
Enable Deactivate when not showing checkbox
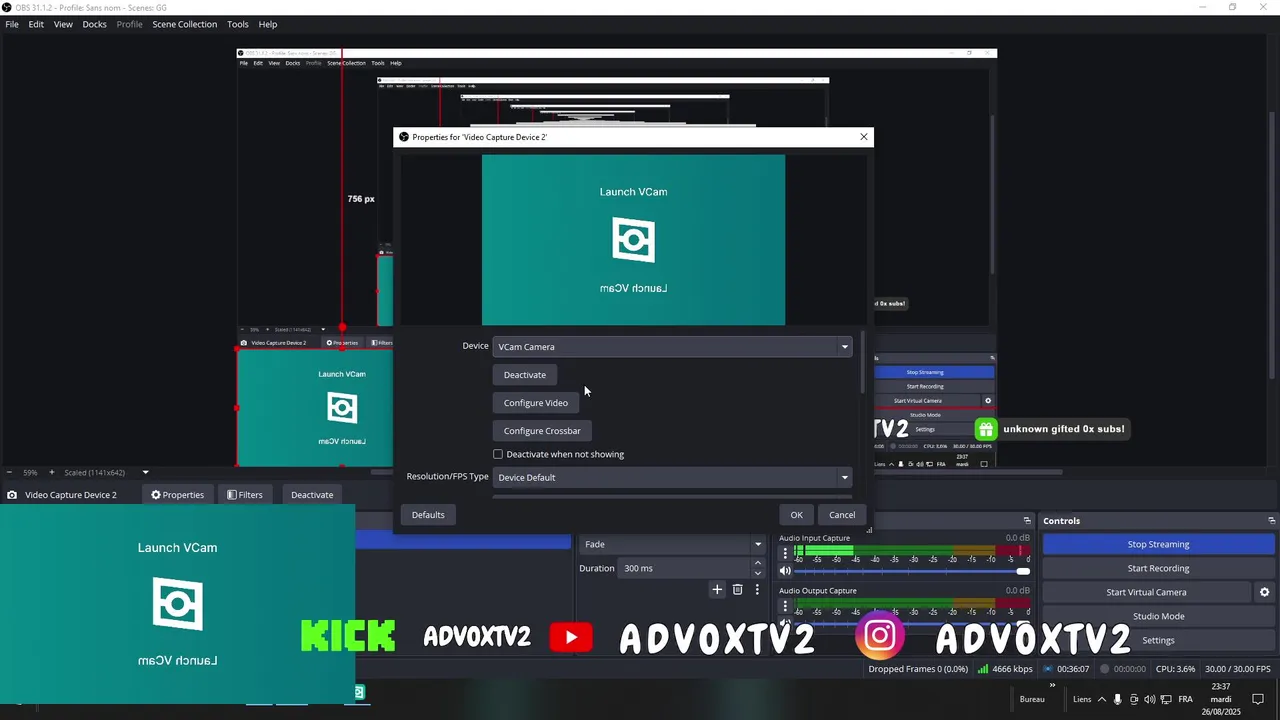(x=498, y=454)
